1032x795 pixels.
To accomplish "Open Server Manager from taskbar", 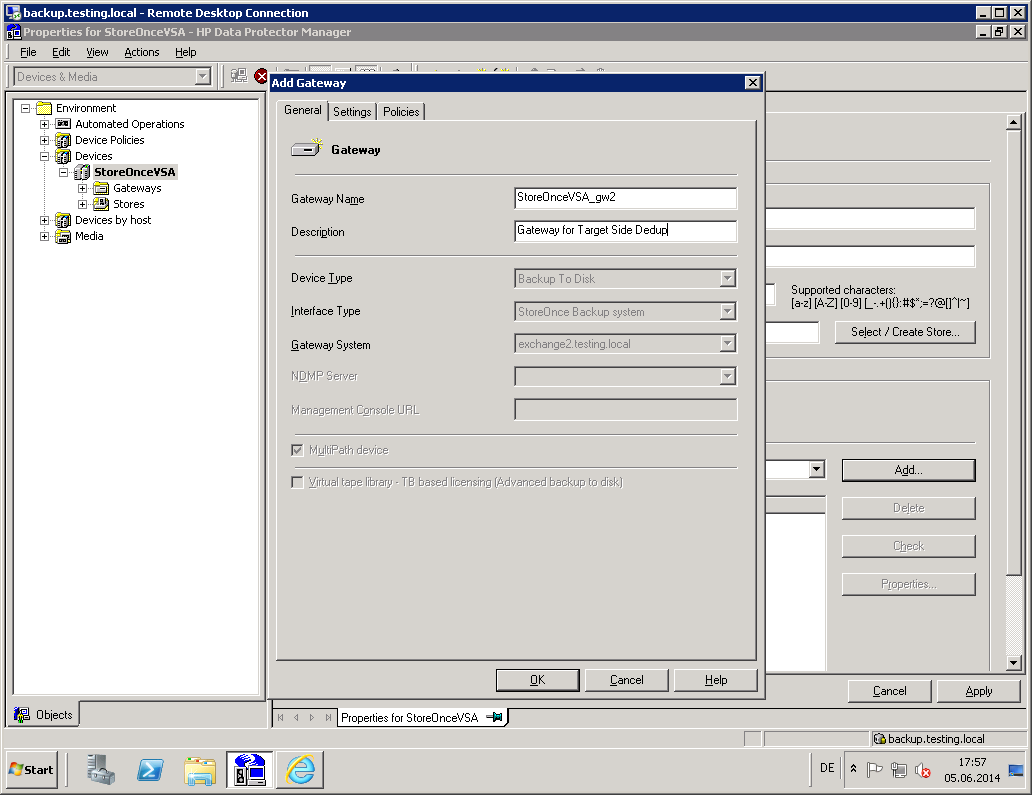I will pos(101,769).
